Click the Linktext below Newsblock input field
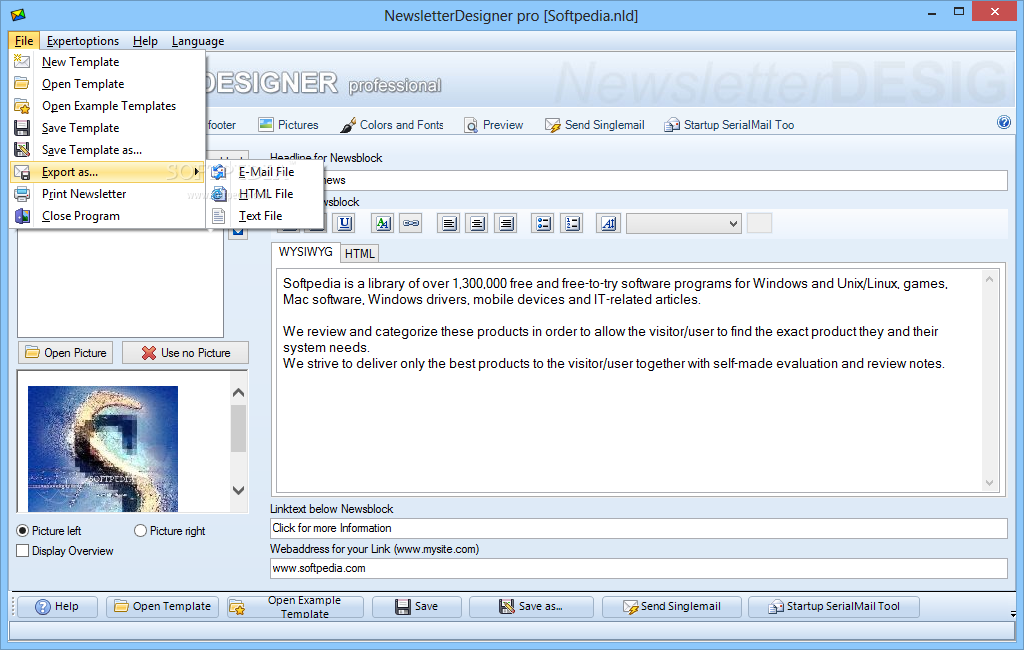The height and width of the screenshot is (650, 1024). coord(639,528)
